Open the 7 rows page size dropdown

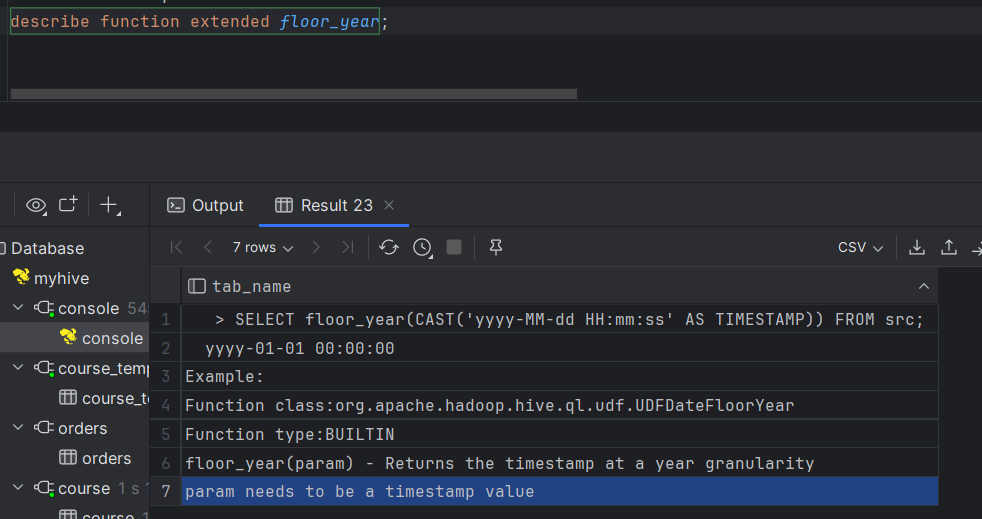point(263,247)
